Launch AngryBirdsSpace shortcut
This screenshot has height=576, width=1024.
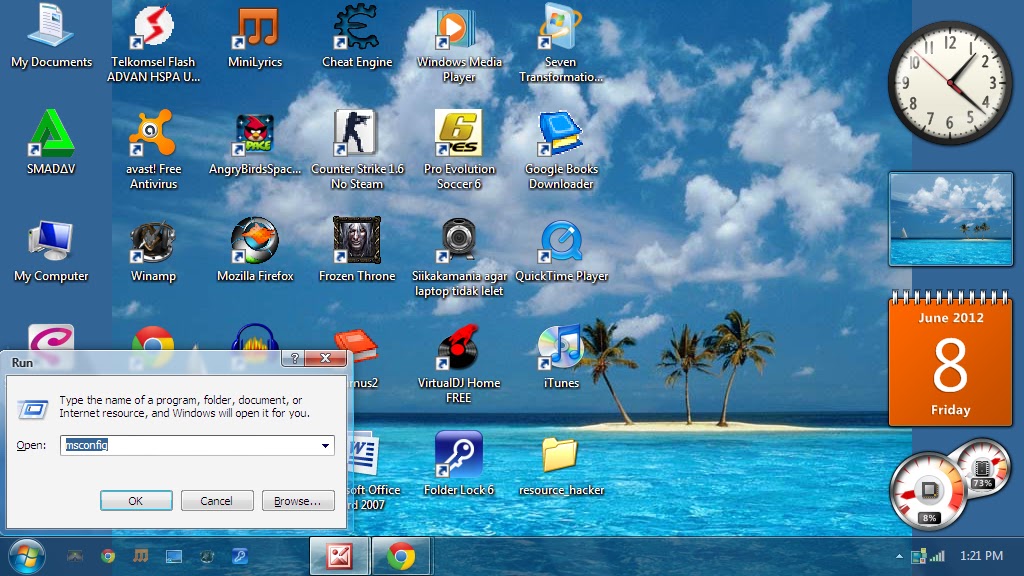[255, 144]
